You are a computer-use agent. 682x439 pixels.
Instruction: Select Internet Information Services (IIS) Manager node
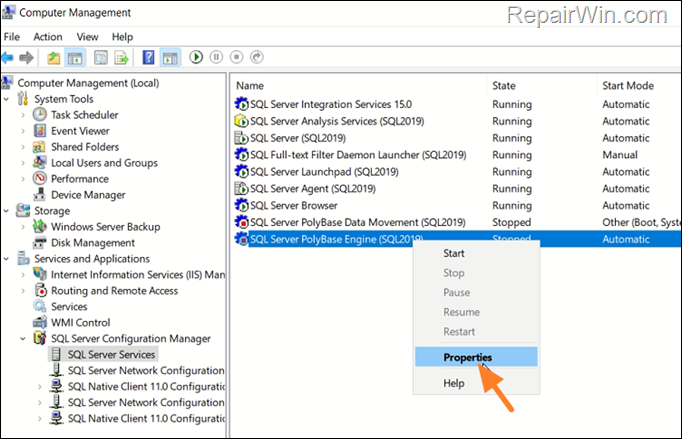click(138, 275)
